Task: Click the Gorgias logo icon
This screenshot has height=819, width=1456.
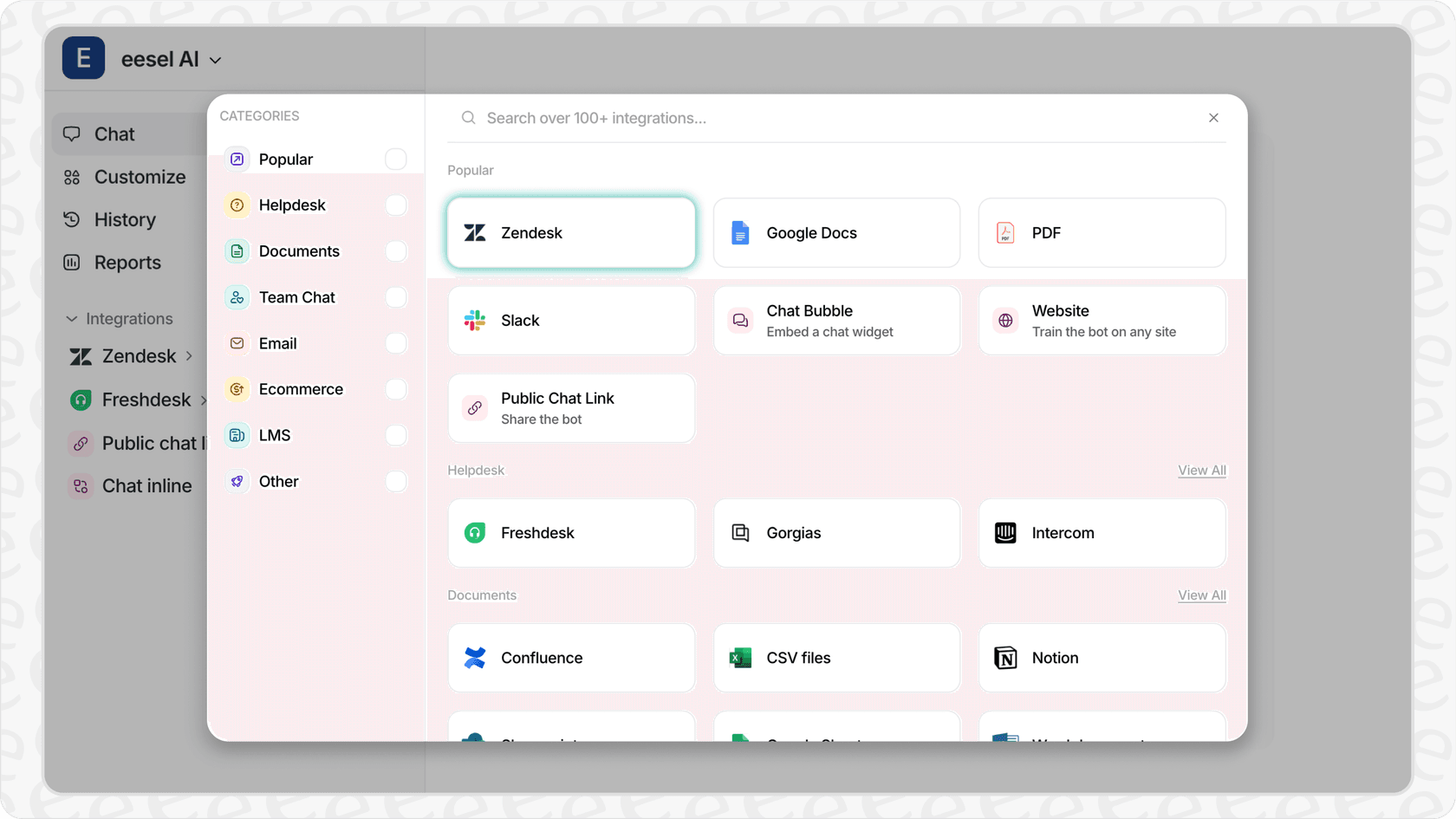Action: tap(740, 533)
